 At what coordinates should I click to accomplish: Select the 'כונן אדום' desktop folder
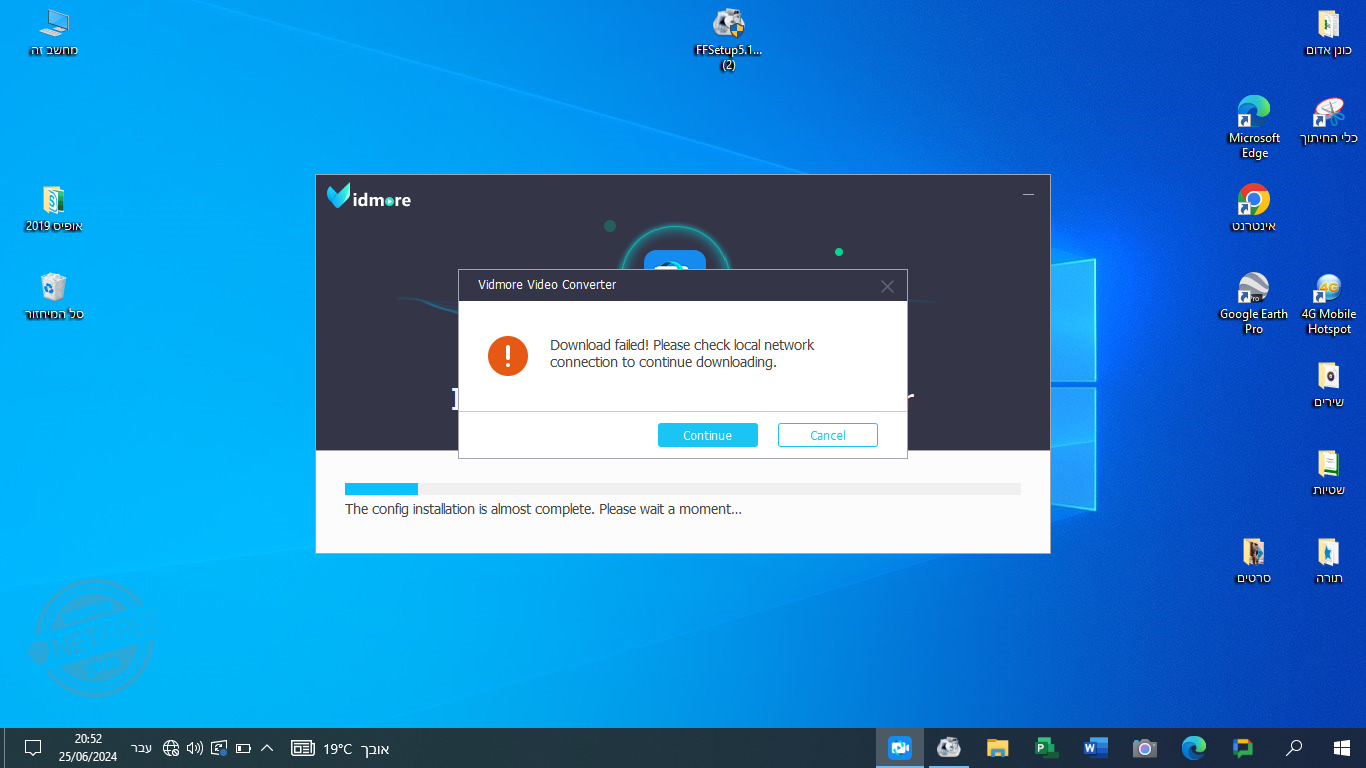pos(1328,33)
